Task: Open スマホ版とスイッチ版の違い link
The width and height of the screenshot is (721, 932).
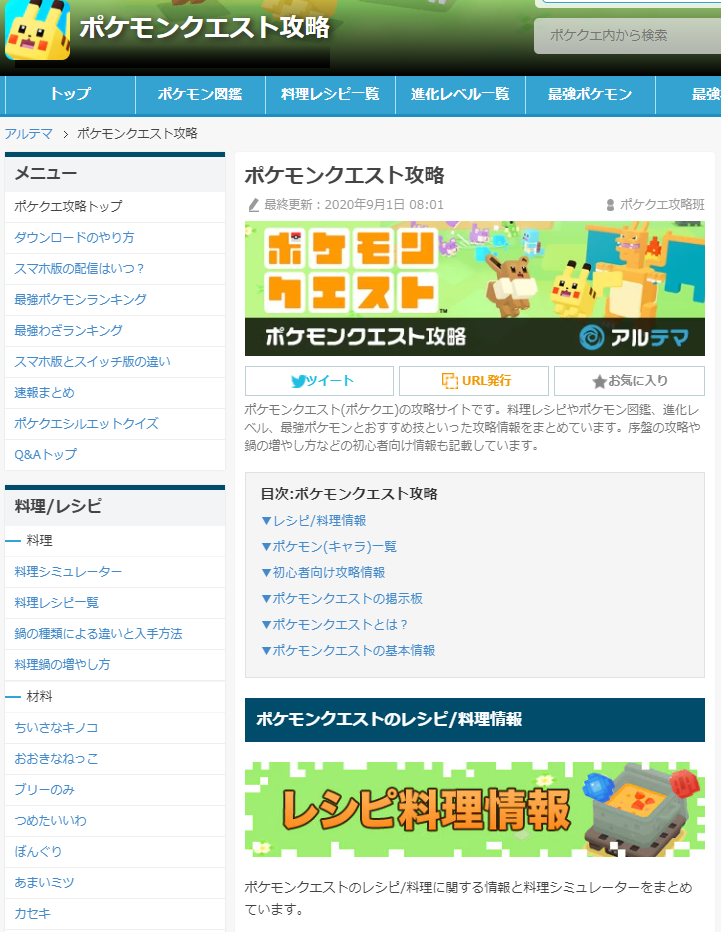Action: pos(115,362)
